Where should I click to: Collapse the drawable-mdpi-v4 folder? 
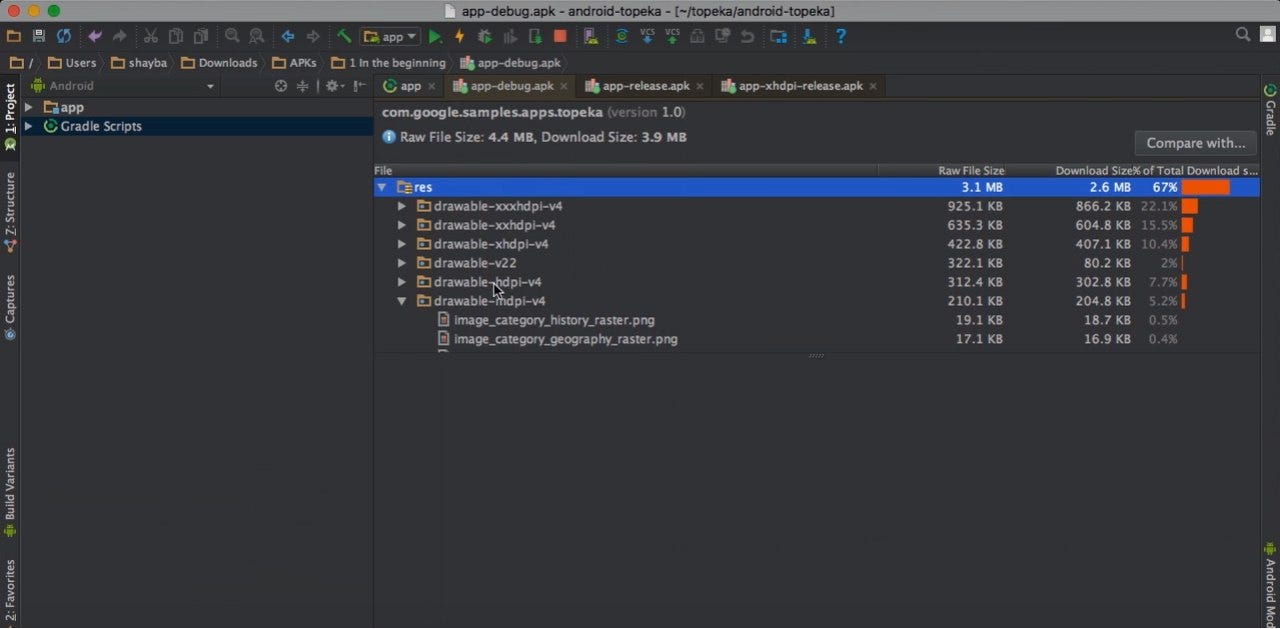(402, 301)
